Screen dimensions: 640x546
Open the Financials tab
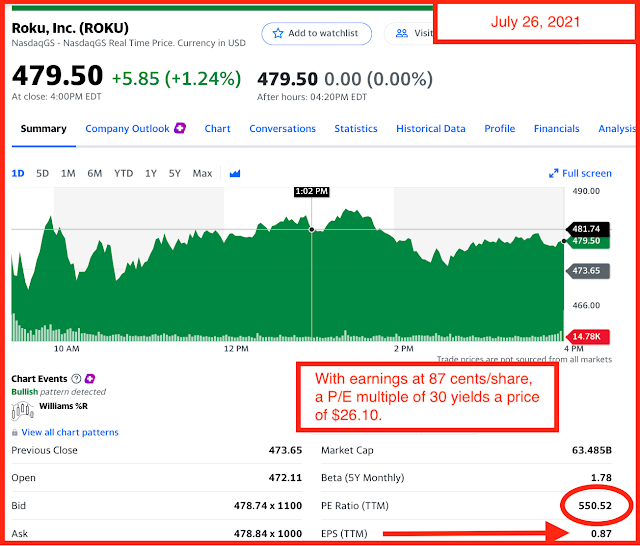click(x=557, y=129)
